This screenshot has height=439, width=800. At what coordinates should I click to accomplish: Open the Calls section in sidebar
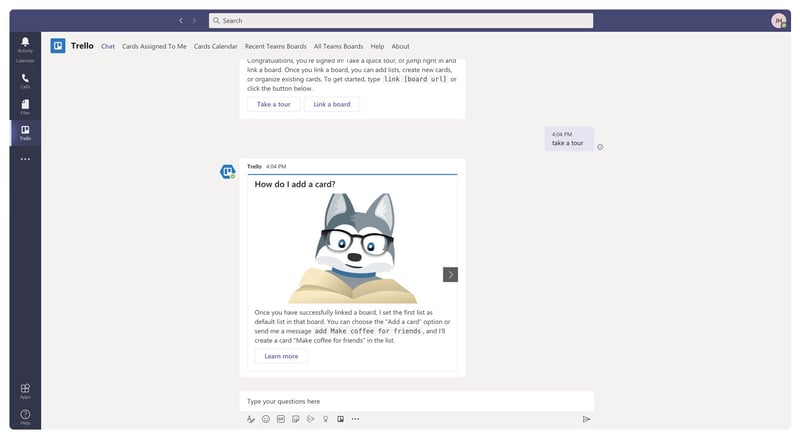coord(25,80)
